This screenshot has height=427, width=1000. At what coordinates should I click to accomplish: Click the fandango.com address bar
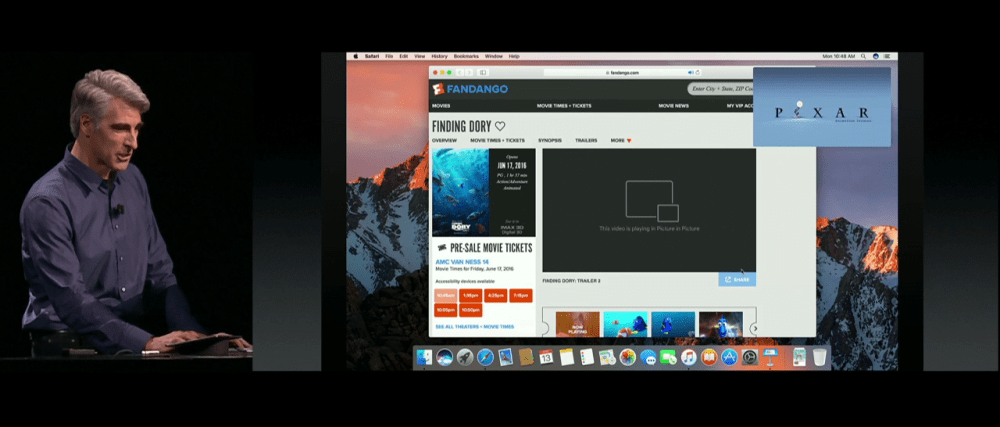622,73
